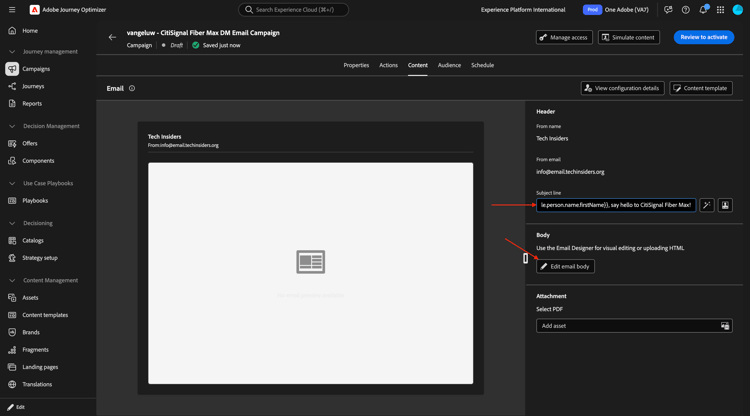Click into the Subject line input
The image size is (750, 416).
tap(616, 205)
